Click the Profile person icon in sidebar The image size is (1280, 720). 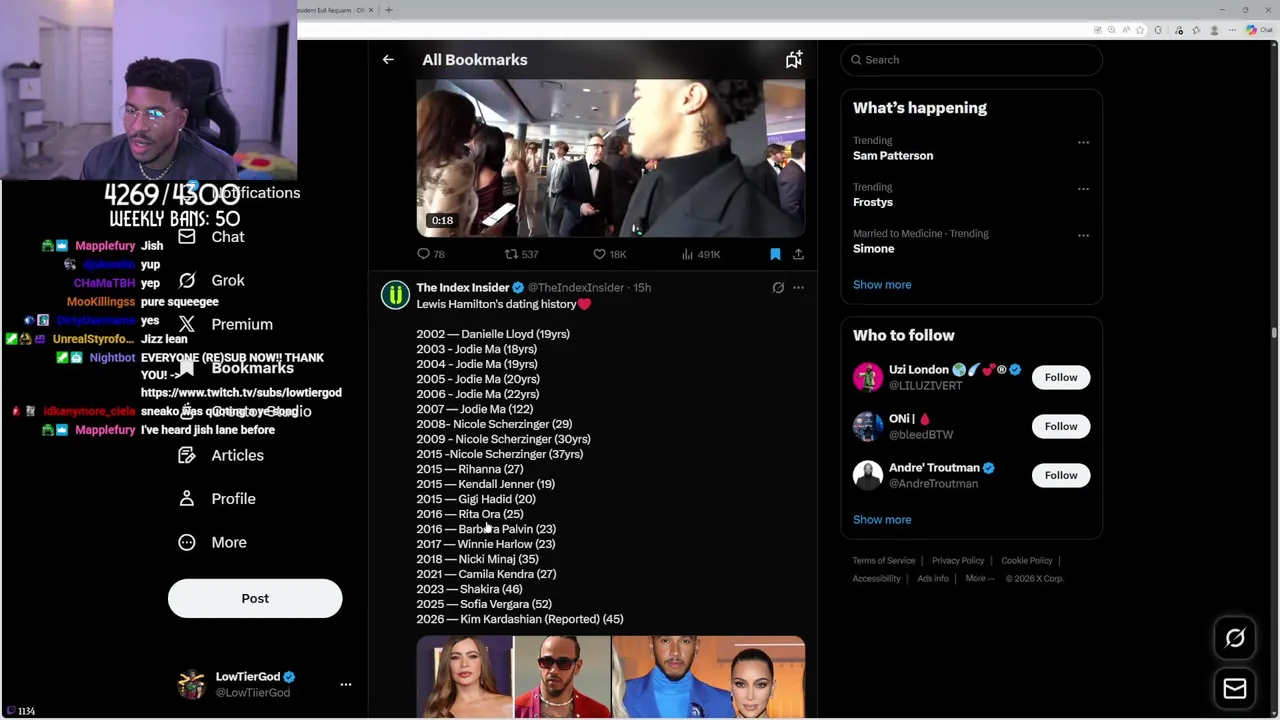(186, 499)
